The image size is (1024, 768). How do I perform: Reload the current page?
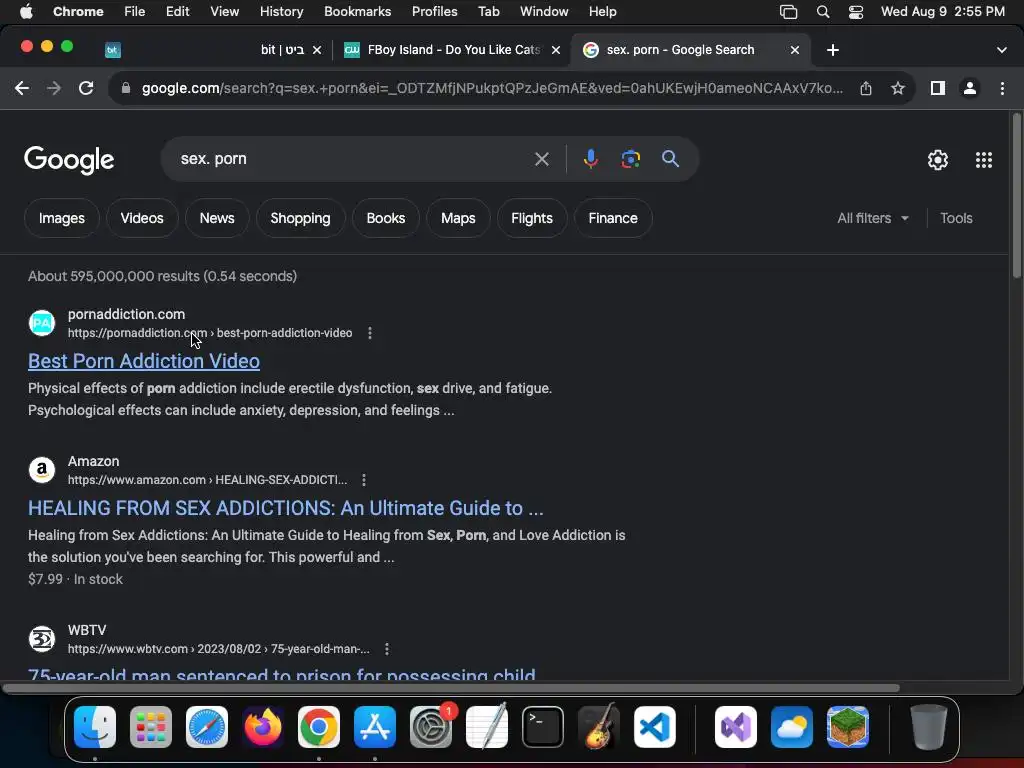click(x=86, y=88)
